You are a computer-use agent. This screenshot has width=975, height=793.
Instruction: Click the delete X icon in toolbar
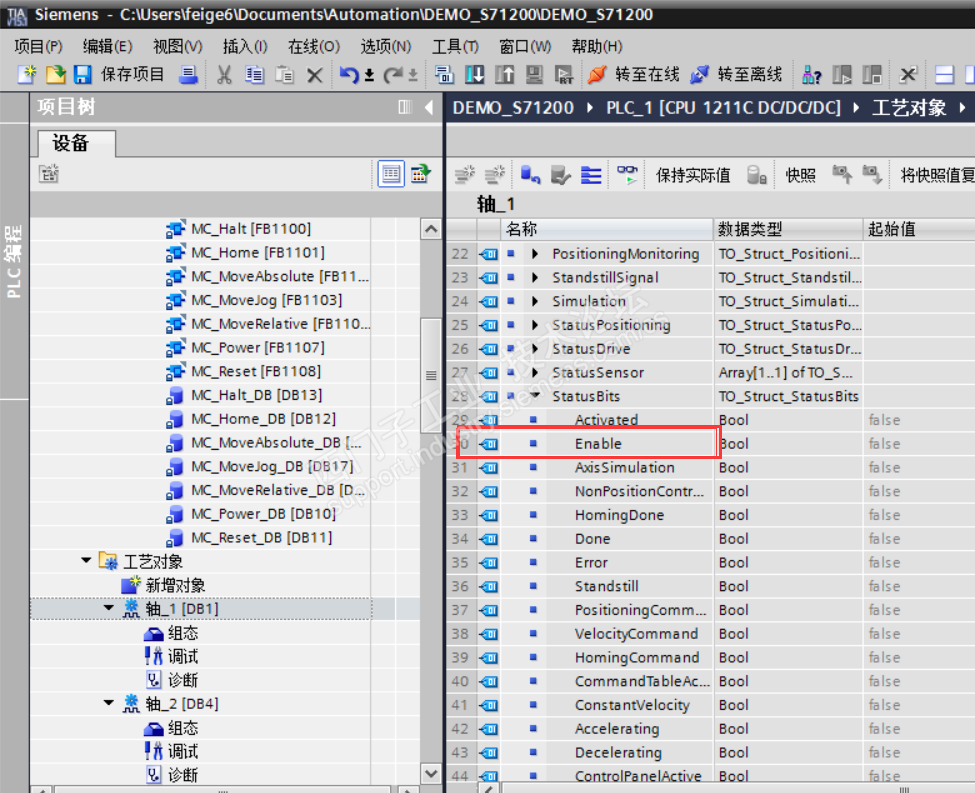tap(315, 75)
